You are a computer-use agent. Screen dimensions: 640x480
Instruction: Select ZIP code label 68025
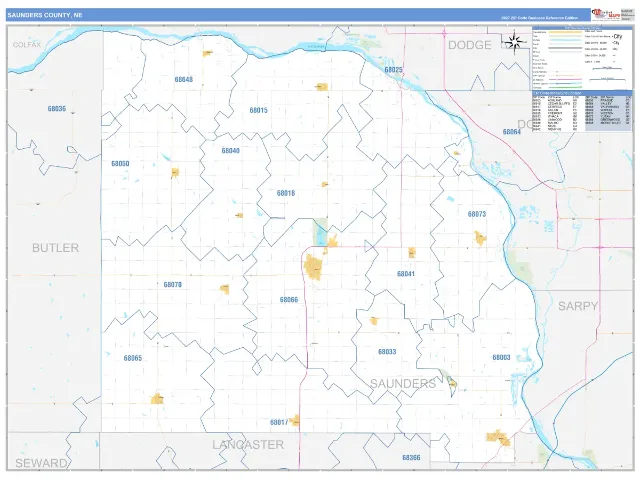393,70
